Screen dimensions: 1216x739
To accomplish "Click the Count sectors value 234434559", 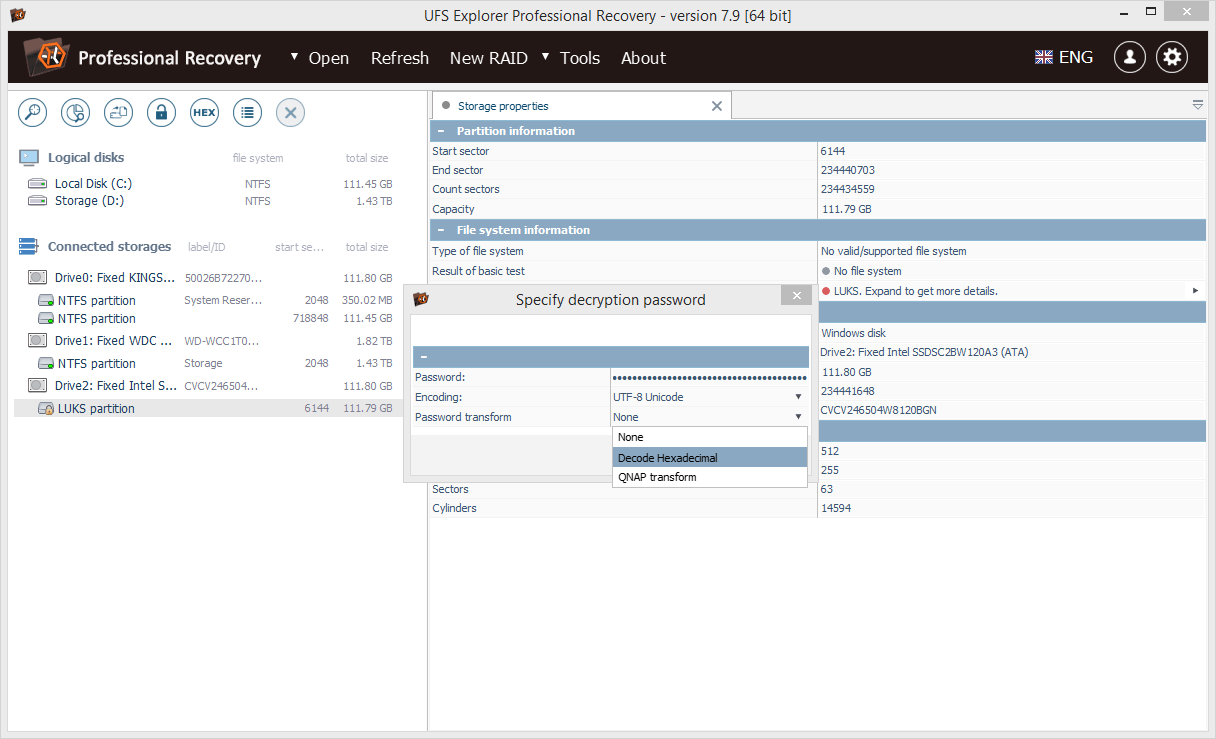I will pos(848,189).
